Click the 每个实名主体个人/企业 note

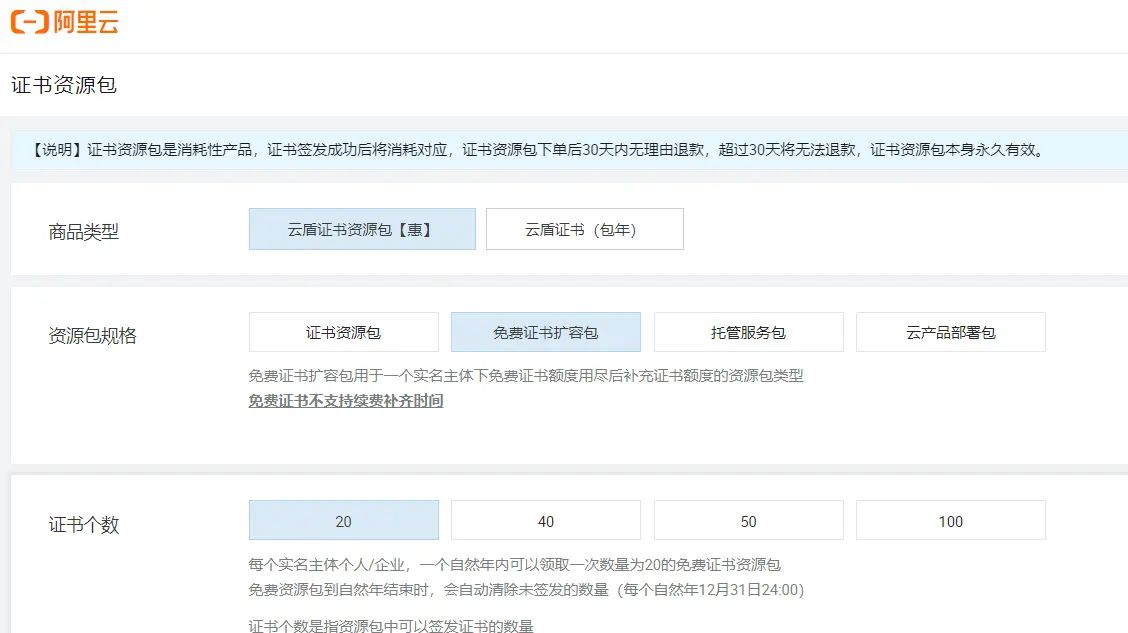tap(514, 565)
